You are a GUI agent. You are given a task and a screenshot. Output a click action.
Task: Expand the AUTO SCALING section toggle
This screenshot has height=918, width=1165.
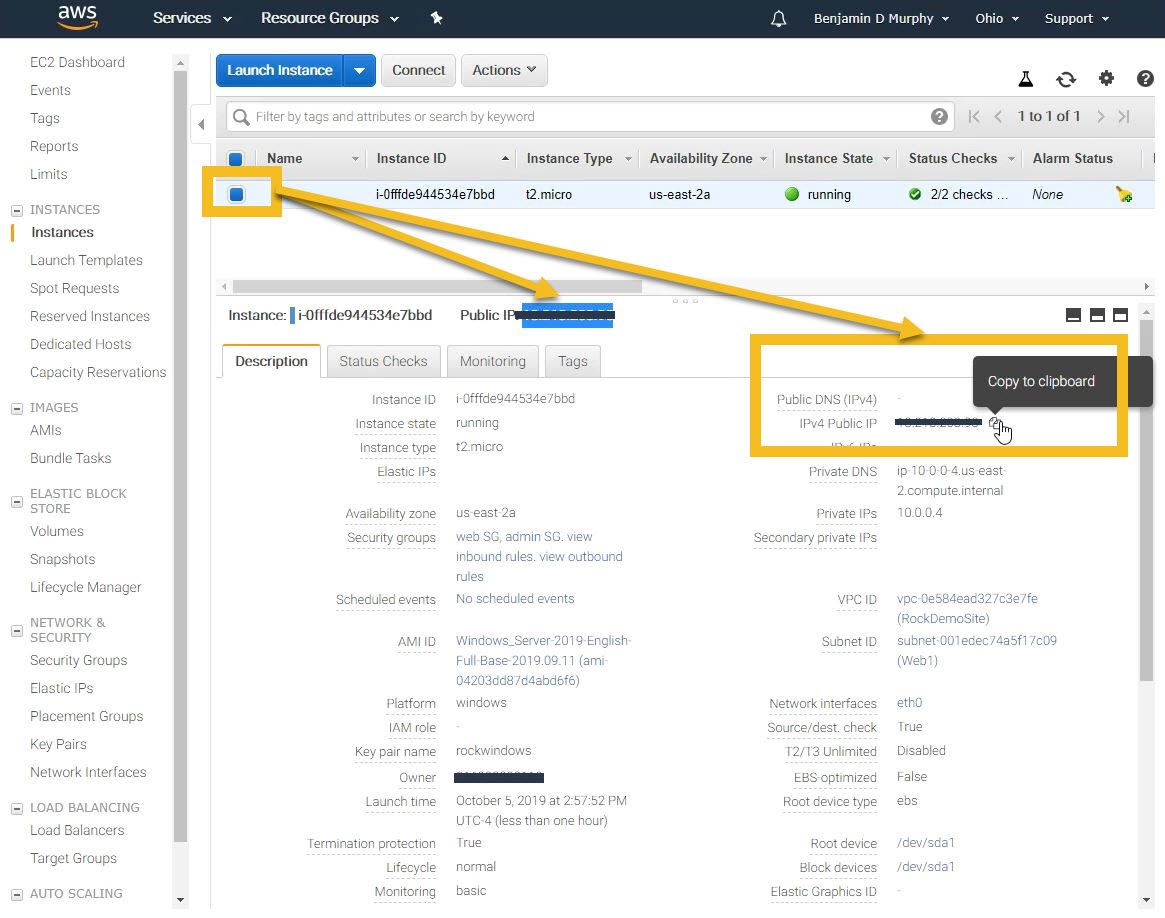click(17, 894)
